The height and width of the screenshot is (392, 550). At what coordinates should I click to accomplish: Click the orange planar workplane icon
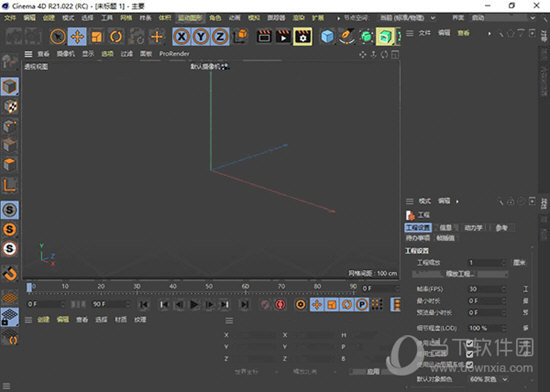[x=10, y=298]
